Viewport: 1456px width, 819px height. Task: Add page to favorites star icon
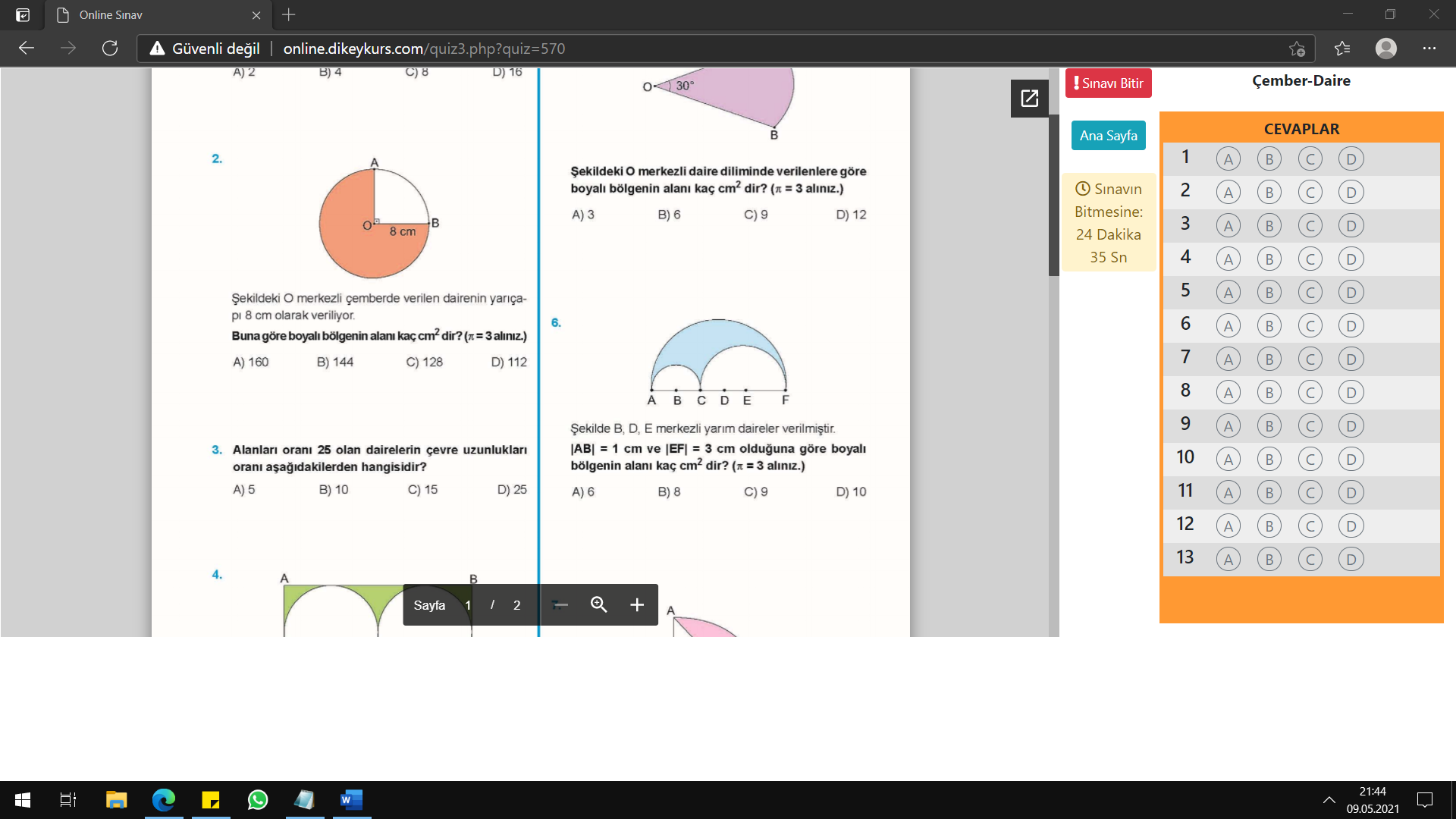pos(1297,49)
